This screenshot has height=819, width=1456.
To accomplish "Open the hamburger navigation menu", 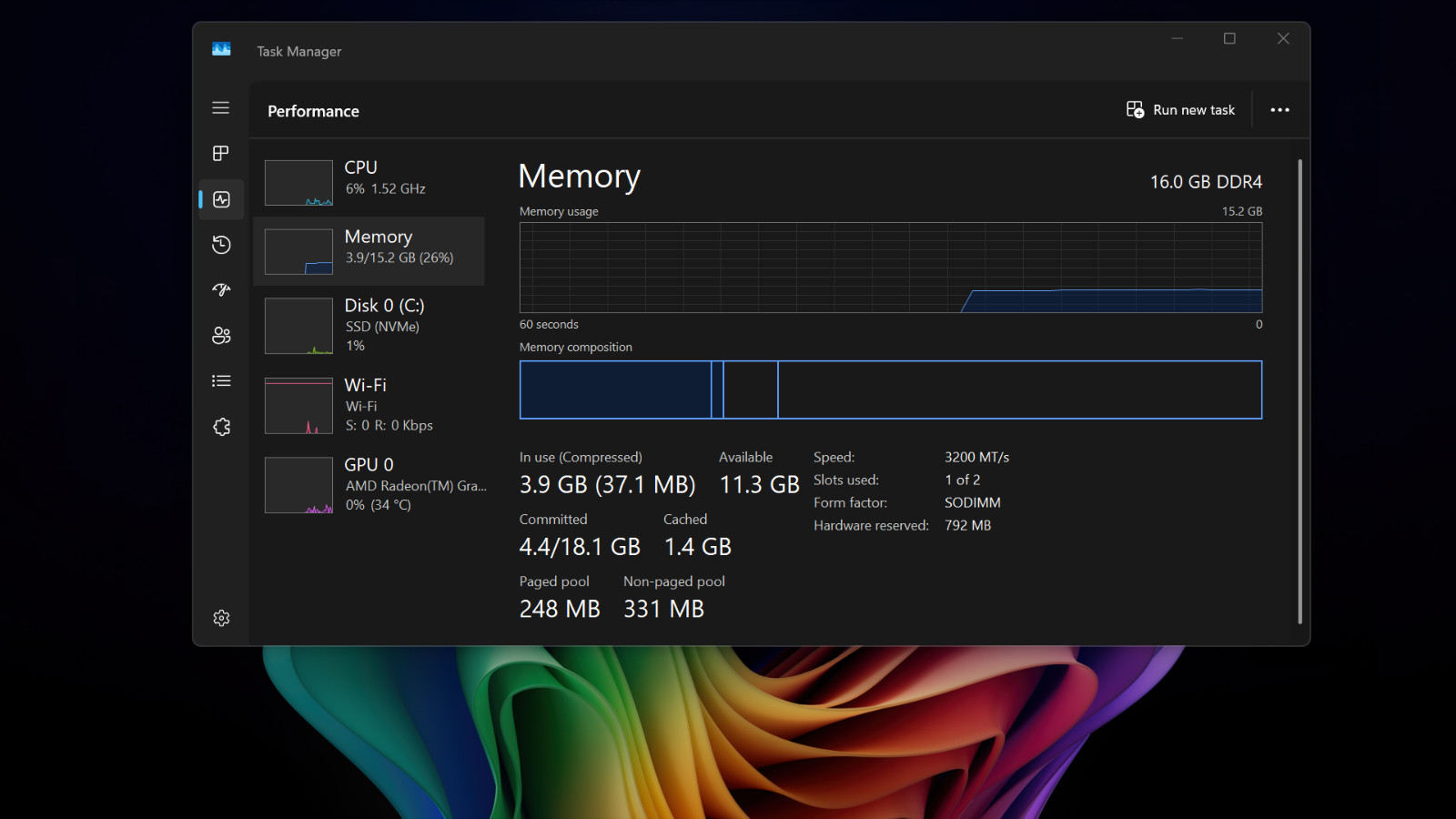I will point(220,107).
